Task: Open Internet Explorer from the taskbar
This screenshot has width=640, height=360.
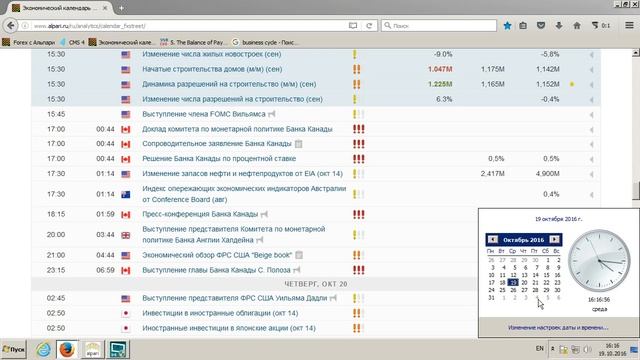Action: (43, 349)
